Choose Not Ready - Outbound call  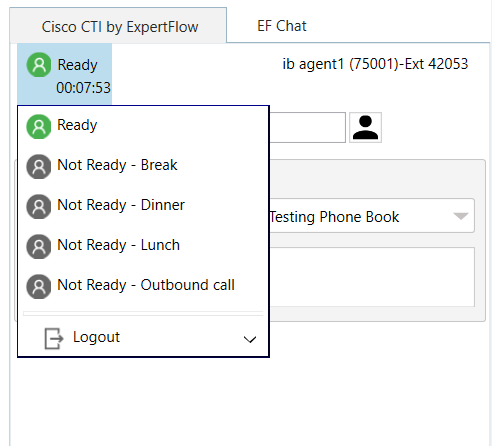click(143, 286)
